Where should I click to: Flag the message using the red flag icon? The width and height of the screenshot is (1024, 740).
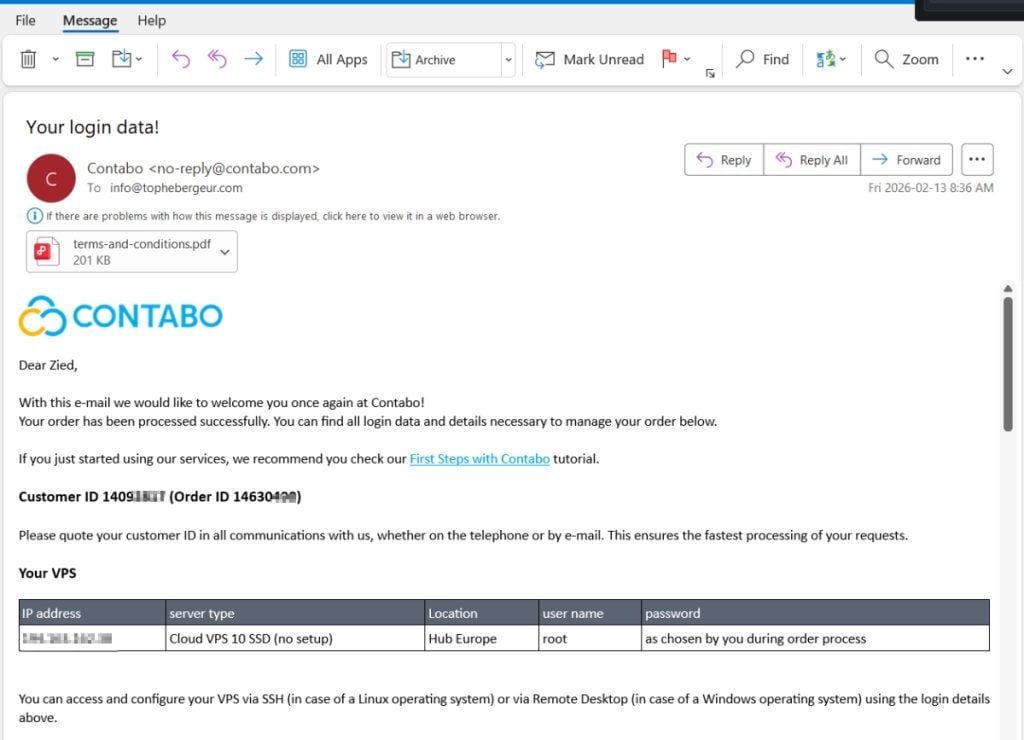(670, 59)
